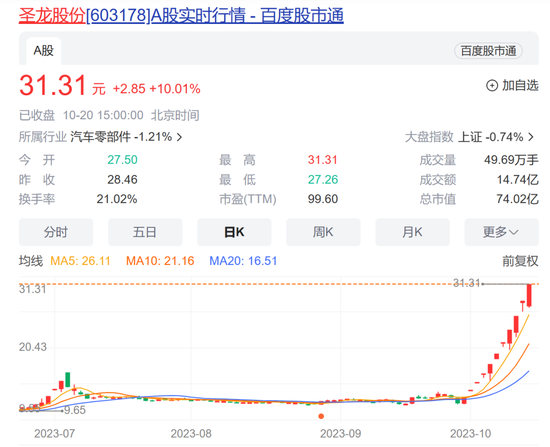Click the change value +2.85 +10.01%
The image size is (550, 447).
click(156, 89)
